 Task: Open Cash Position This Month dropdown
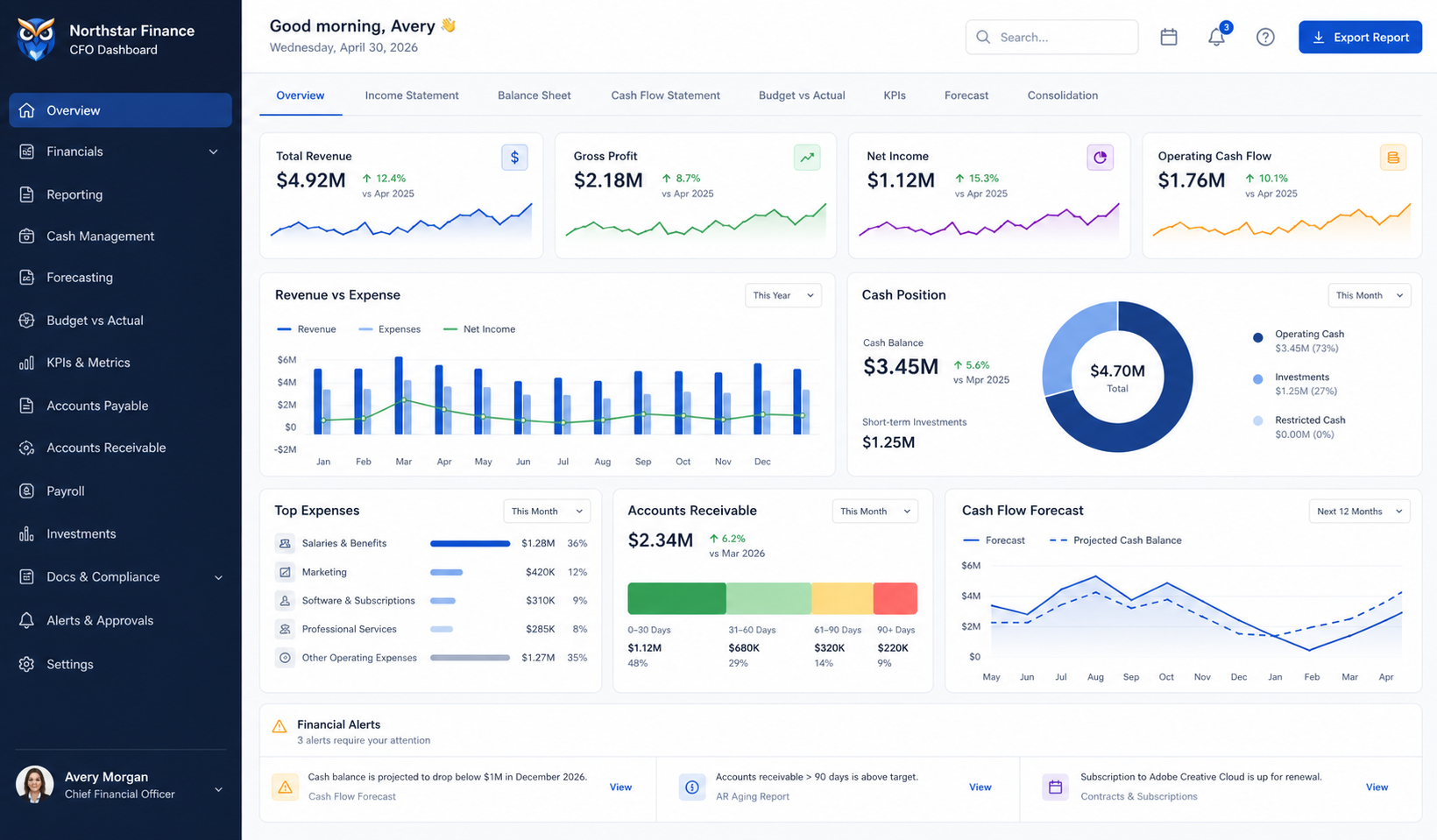[1370, 295]
